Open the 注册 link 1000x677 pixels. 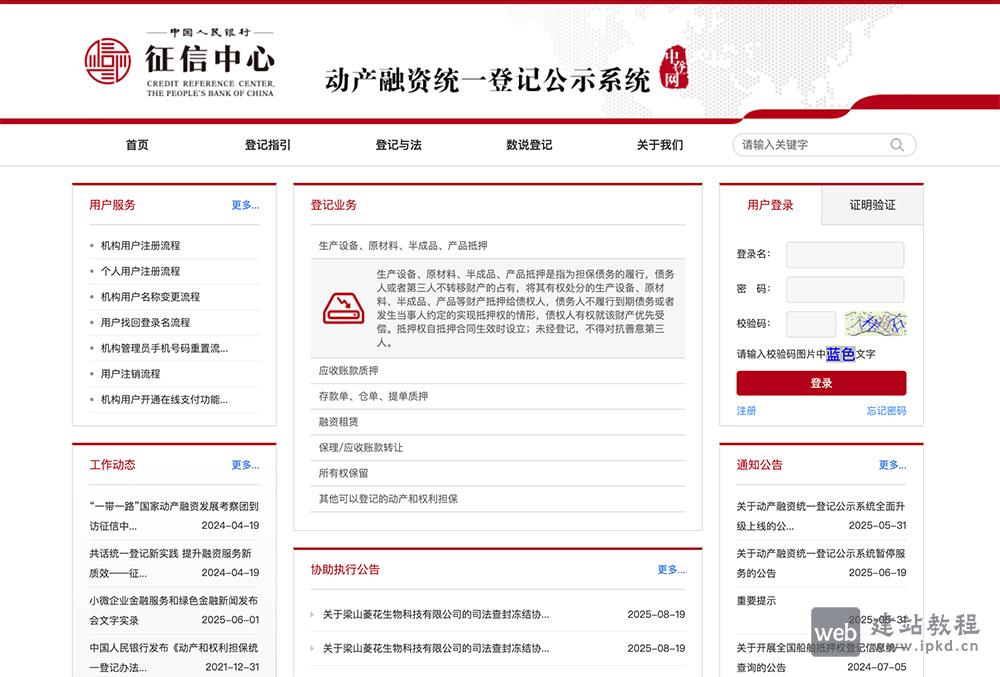[x=746, y=411]
